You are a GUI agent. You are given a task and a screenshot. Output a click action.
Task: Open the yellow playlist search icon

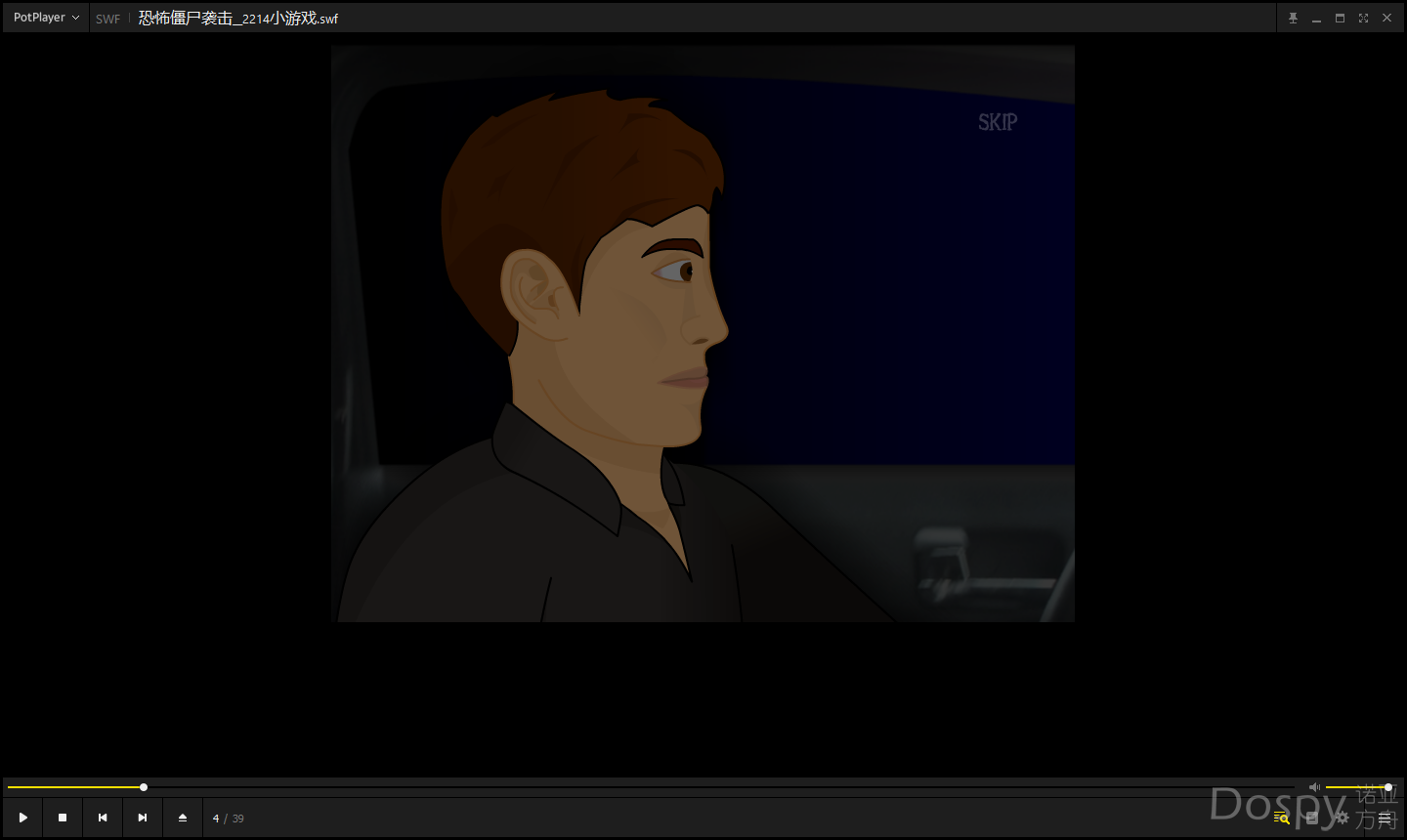pyautogui.click(x=1281, y=818)
